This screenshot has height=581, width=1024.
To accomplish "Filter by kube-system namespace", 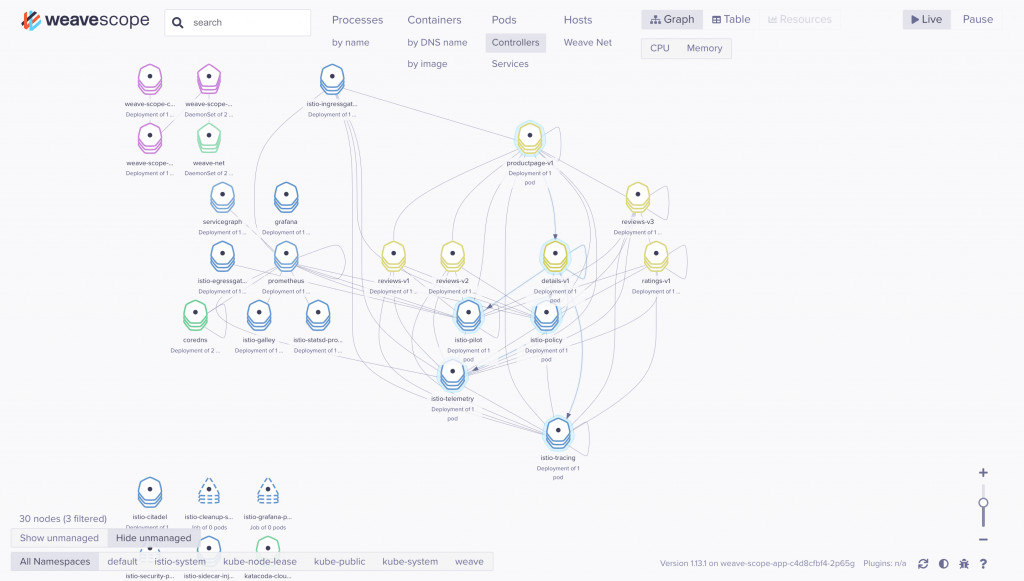I will [410, 561].
